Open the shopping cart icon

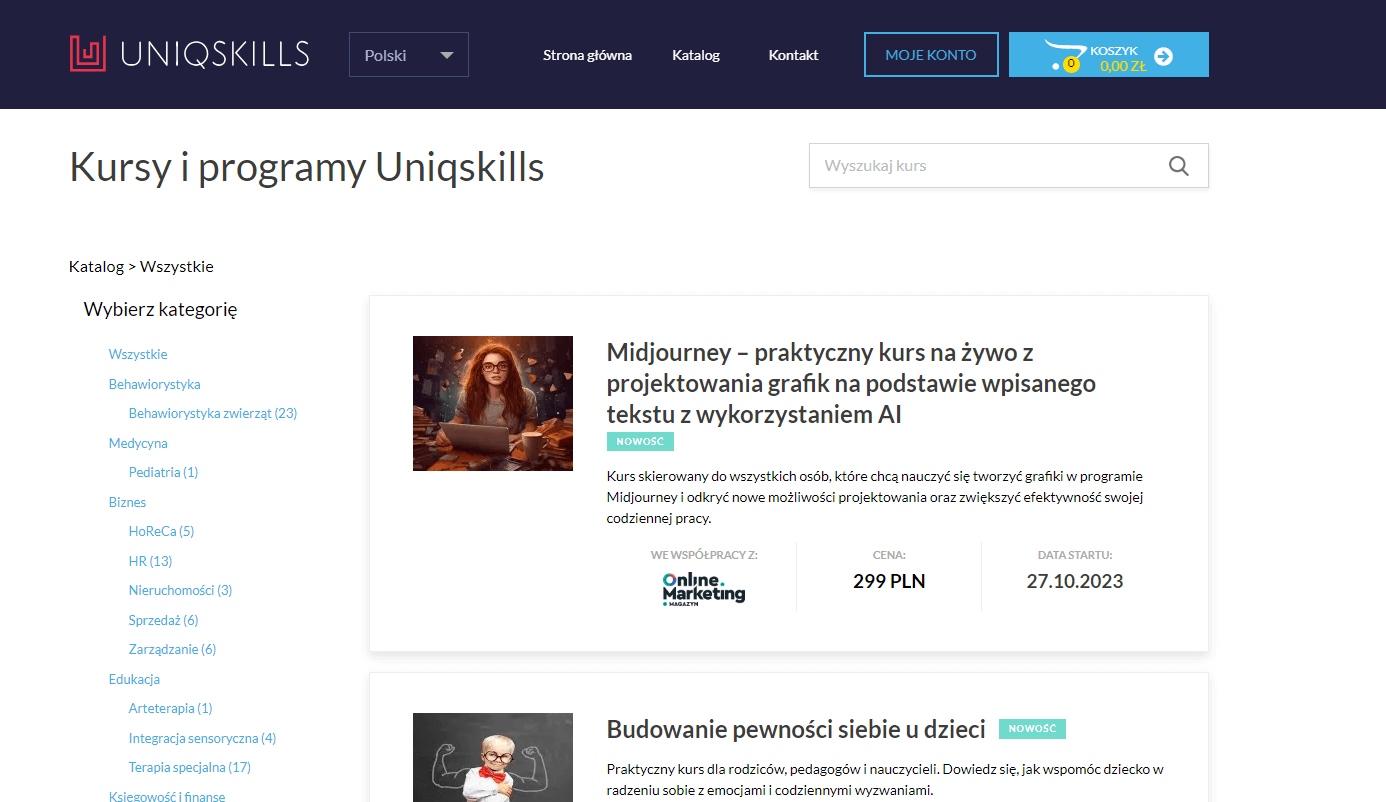1064,55
